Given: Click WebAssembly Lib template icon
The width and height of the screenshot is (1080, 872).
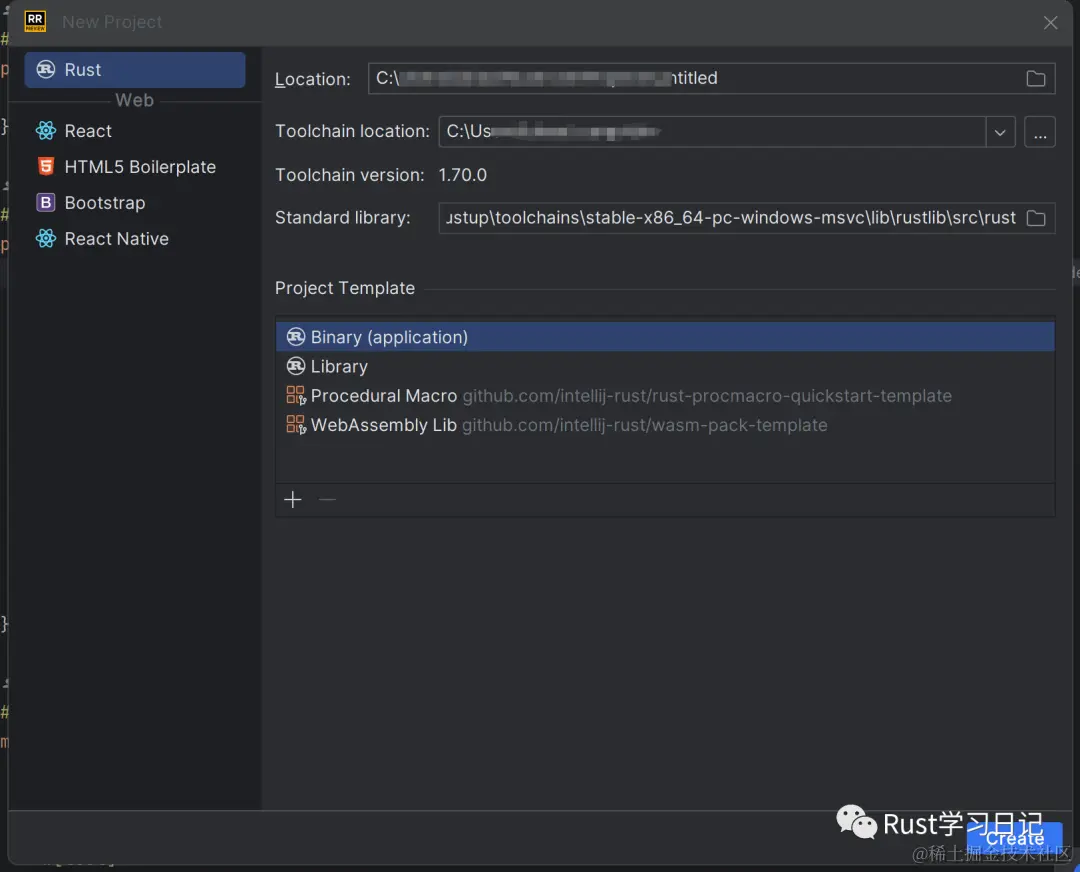Looking at the screenshot, I should coord(295,425).
